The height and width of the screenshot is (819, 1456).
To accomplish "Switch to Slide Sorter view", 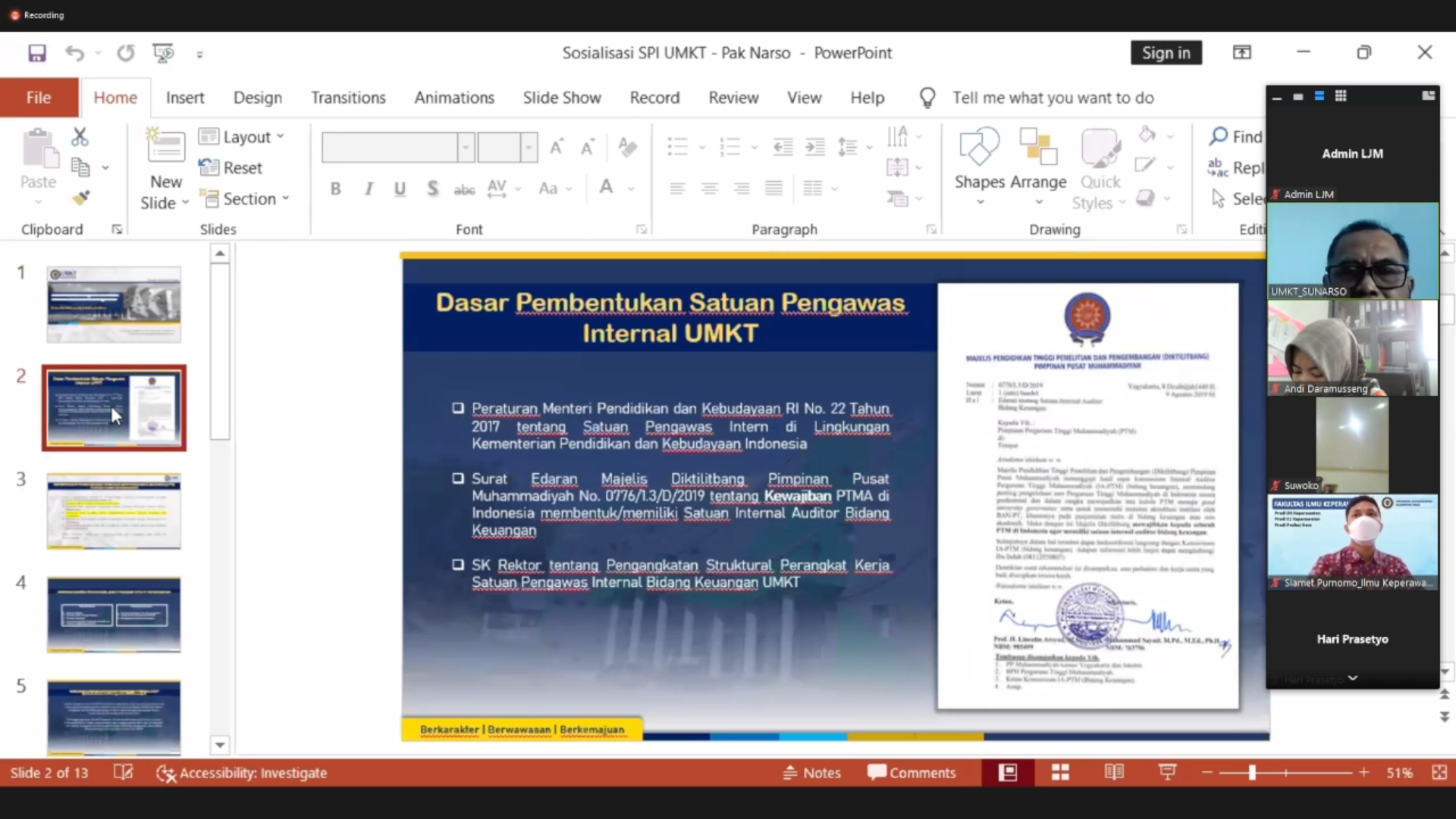I will click(x=1060, y=773).
